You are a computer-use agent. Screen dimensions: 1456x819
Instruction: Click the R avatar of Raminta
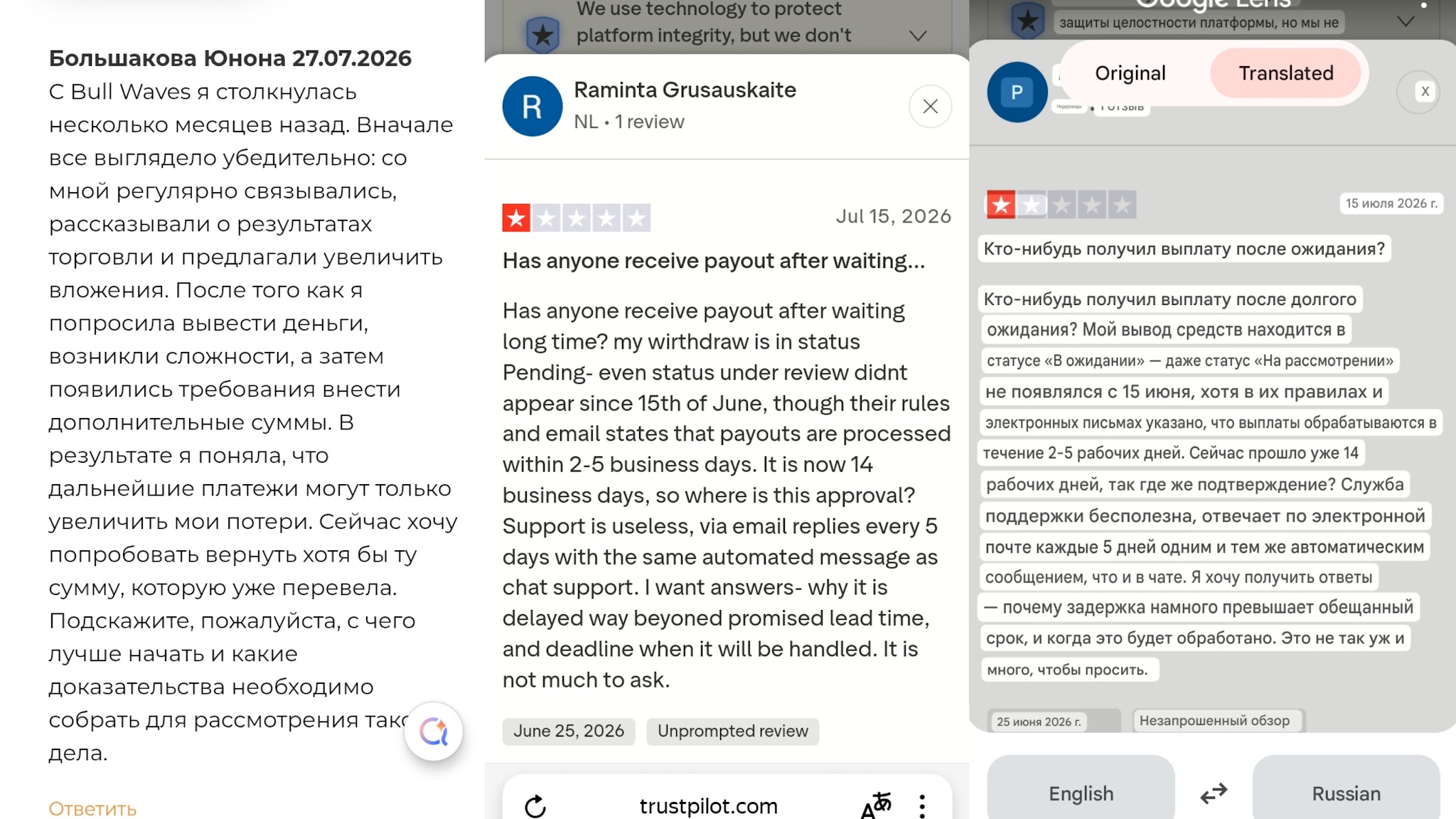click(532, 107)
